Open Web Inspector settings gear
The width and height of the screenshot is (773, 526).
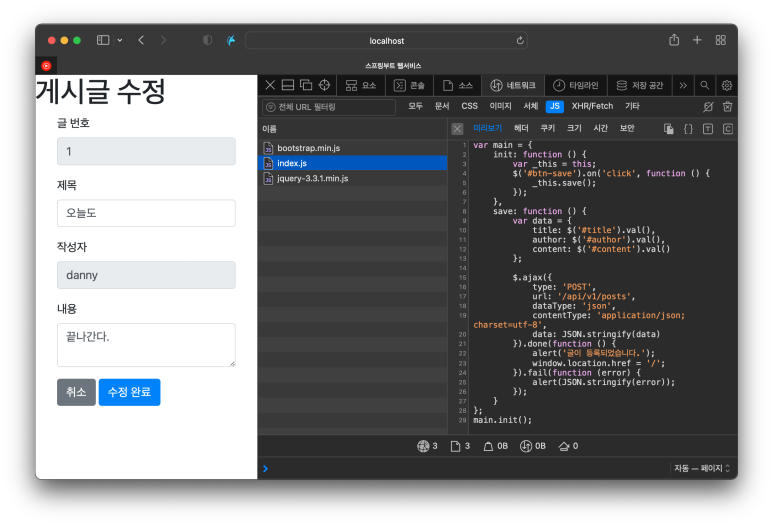click(727, 85)
